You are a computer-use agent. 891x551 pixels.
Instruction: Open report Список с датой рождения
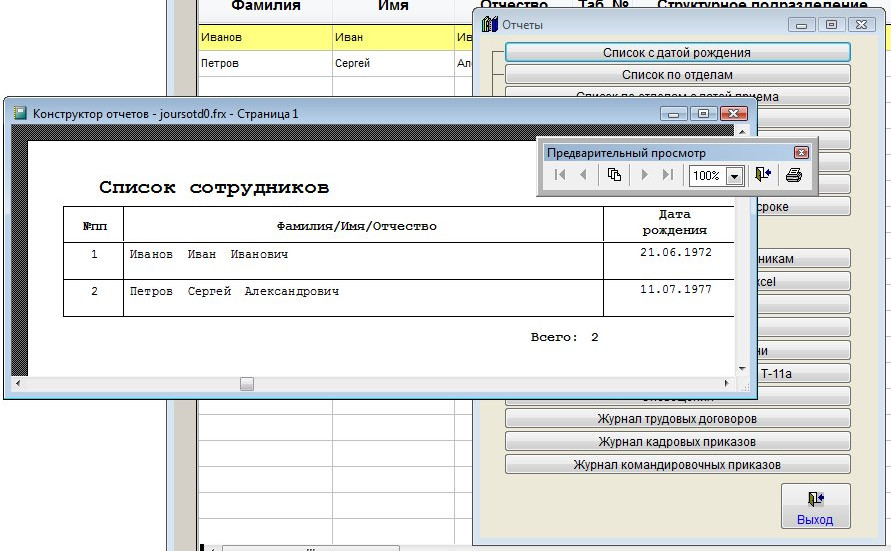click(x=677, y=53)
